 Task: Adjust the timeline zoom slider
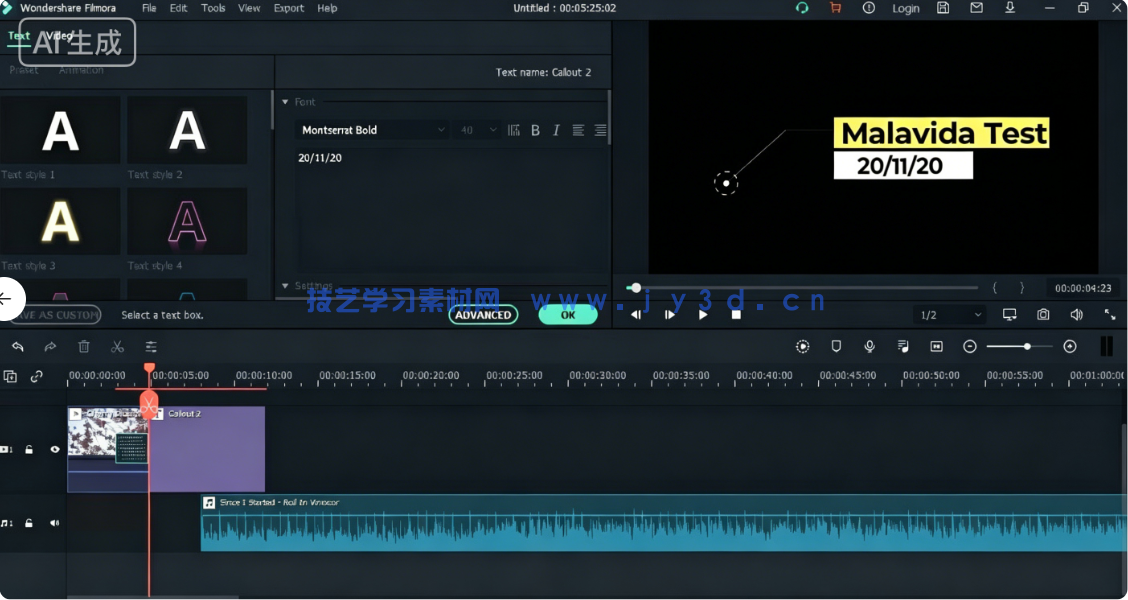click(1028, 347)
